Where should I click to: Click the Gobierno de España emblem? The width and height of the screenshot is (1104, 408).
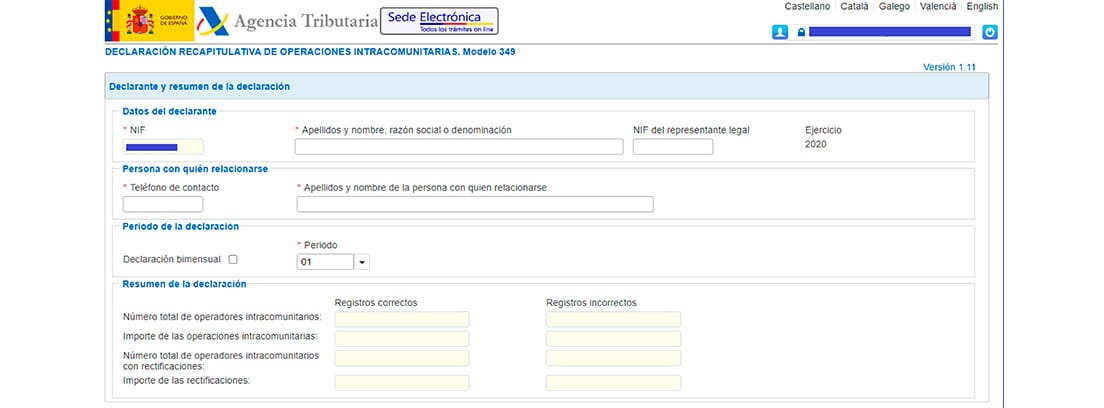149,21
